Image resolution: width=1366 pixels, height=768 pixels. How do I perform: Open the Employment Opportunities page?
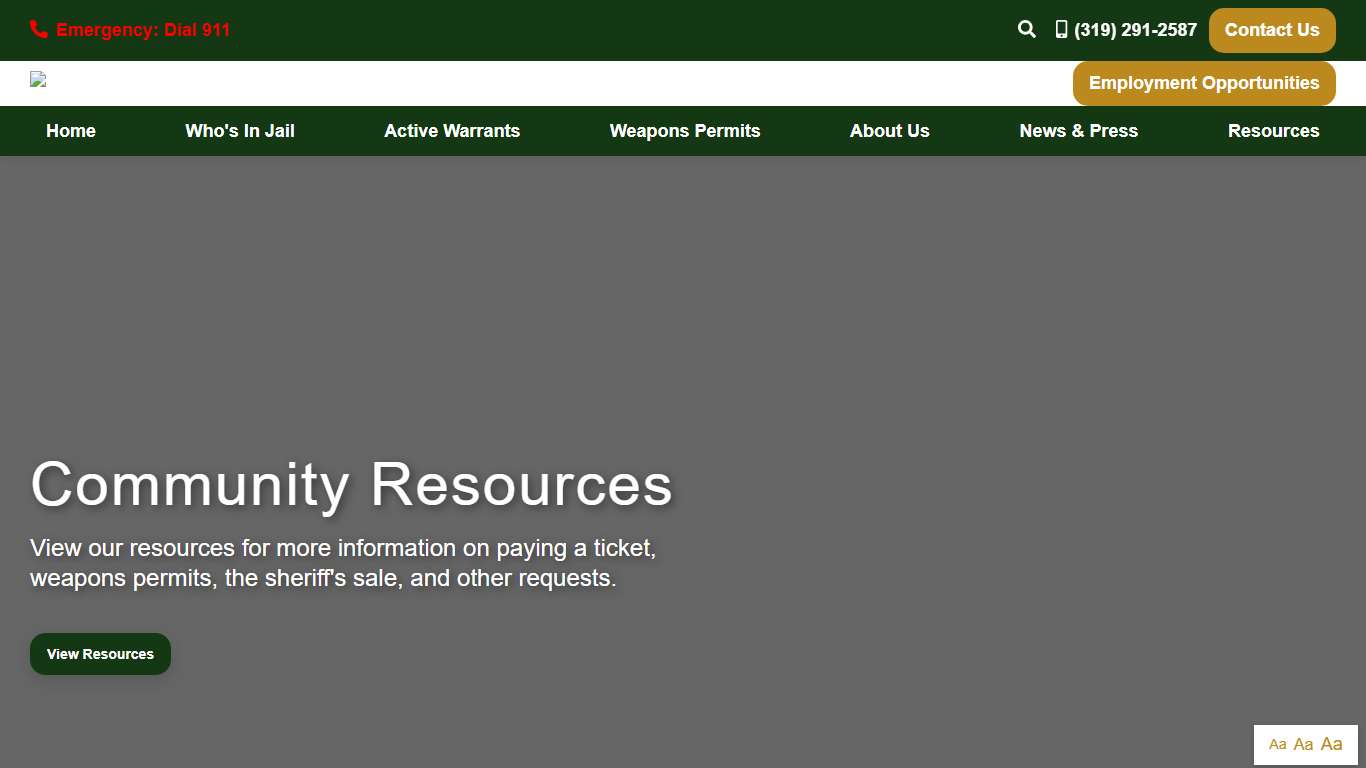pyautogui.click(x=1203, y=83)
